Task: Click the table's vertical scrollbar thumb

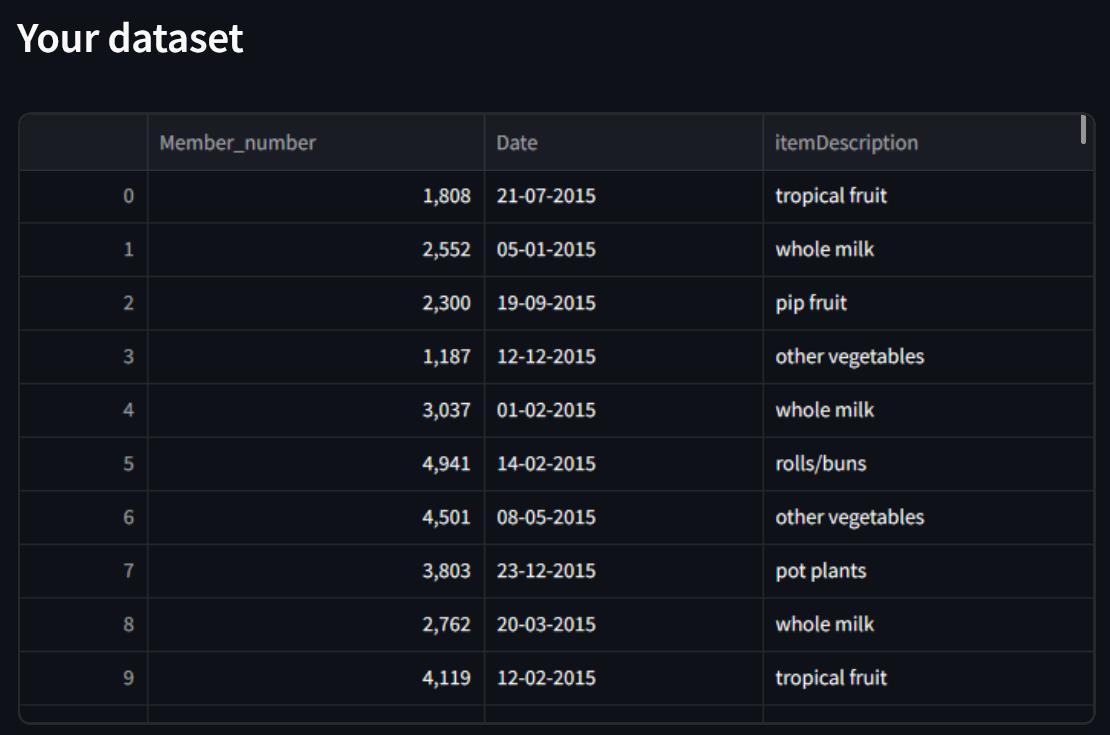Action: pos(1083,130)
